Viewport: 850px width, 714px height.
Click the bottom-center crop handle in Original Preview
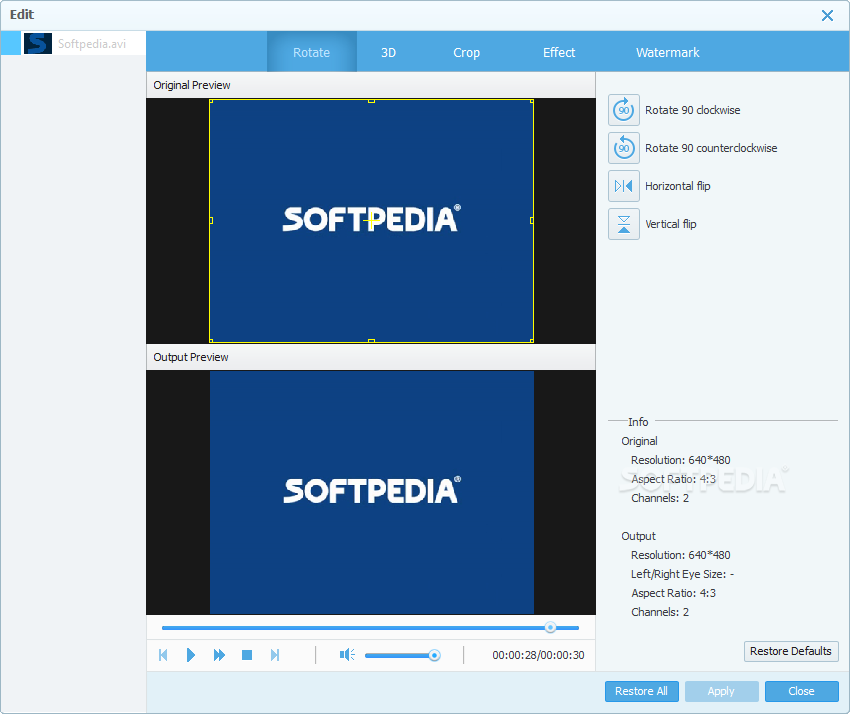coord(371,341)
